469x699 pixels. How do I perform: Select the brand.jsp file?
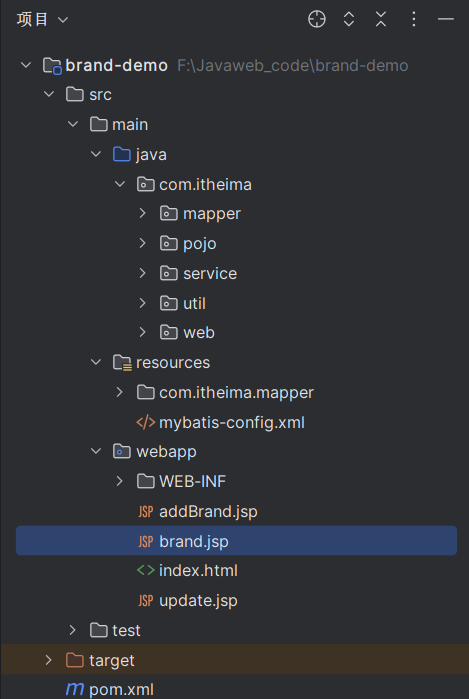236,541
